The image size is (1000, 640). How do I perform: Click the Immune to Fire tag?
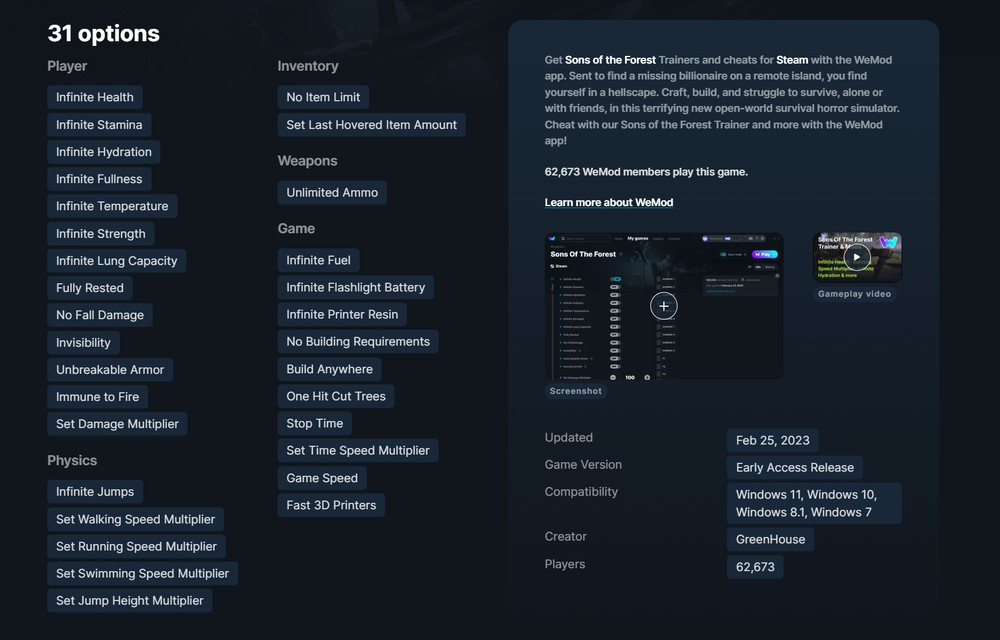point(97,396)
